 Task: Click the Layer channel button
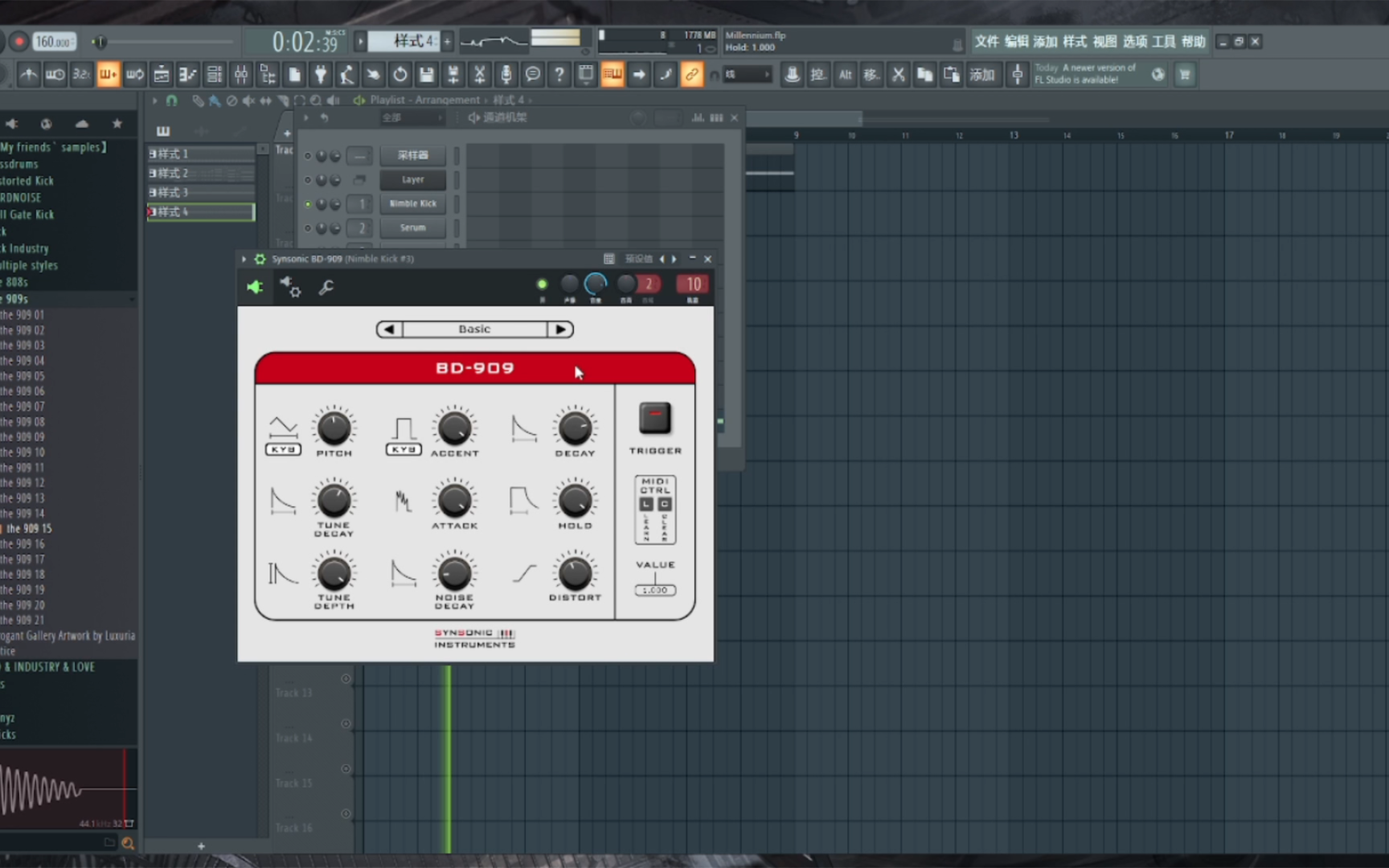click(413, 179)
